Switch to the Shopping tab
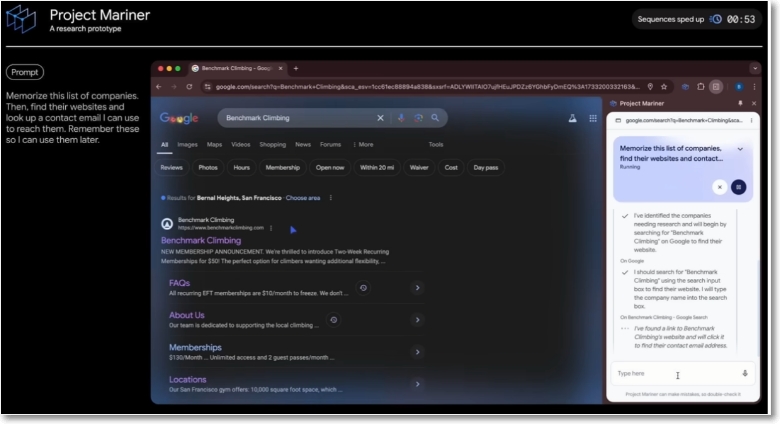Viewport: 780px width, 424px height. [x=273, y=144]
